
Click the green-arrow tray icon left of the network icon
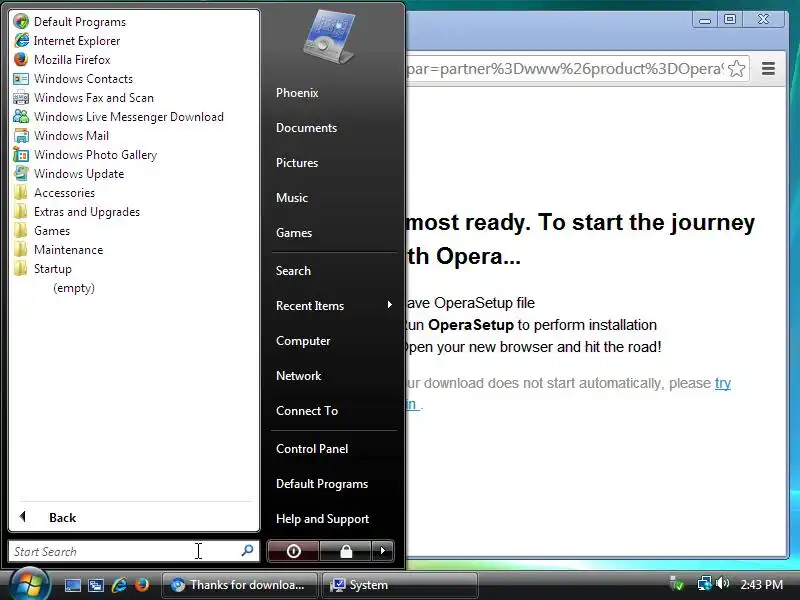point(677,583)
